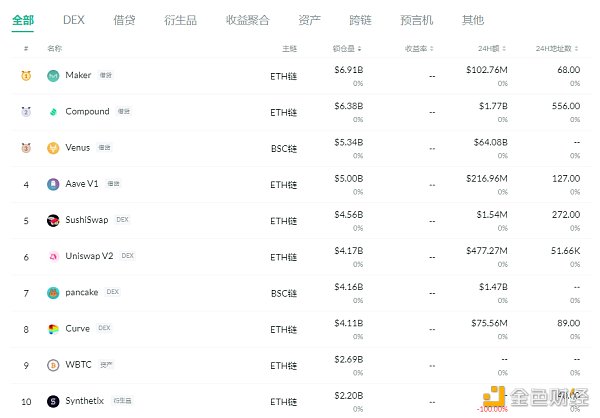
Task: Open the Synthetix project link
Action: [87, 400]
